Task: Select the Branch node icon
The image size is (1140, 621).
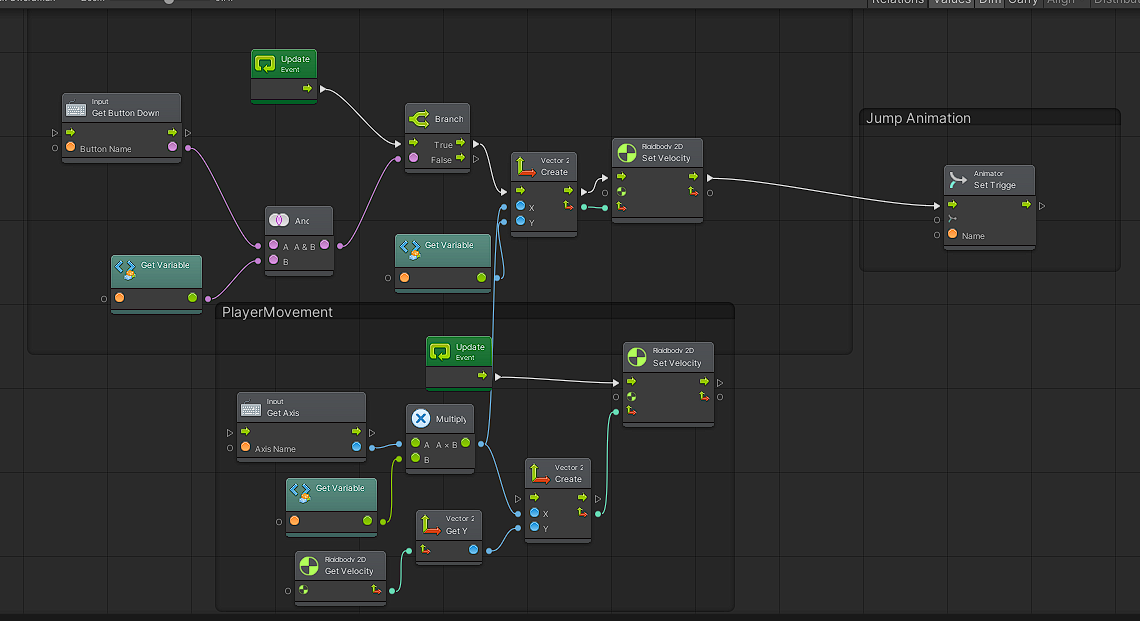Action: pos(419,118)
